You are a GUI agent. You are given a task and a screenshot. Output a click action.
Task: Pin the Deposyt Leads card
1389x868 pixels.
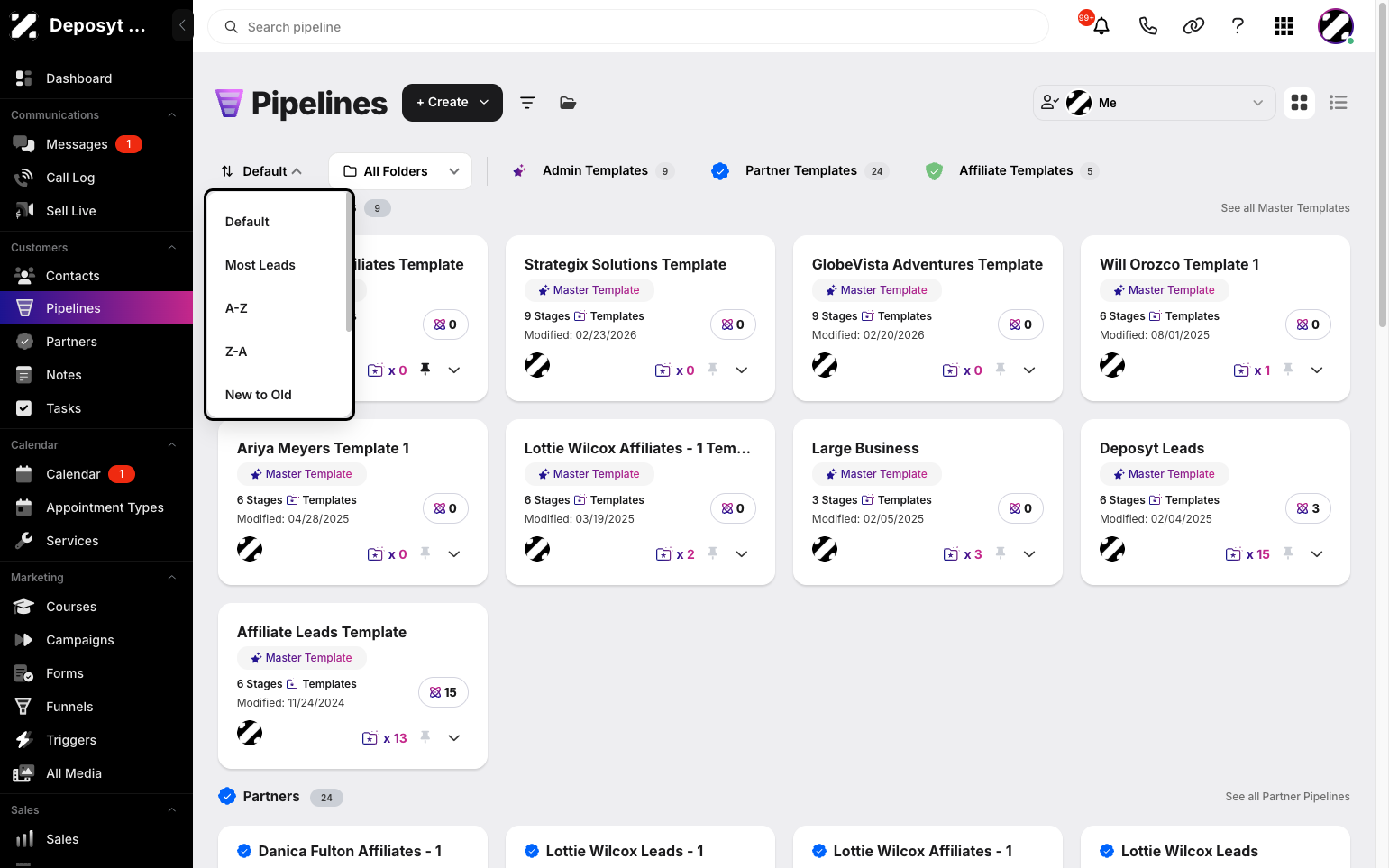tap(1287, 553)
